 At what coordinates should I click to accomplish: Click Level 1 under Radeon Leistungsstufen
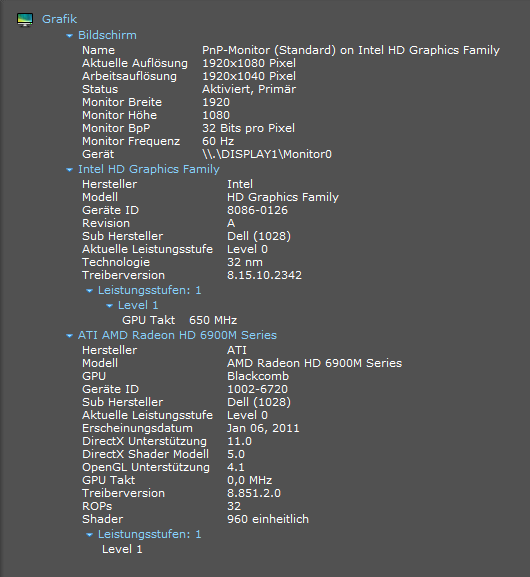click(x=122, y=549)
